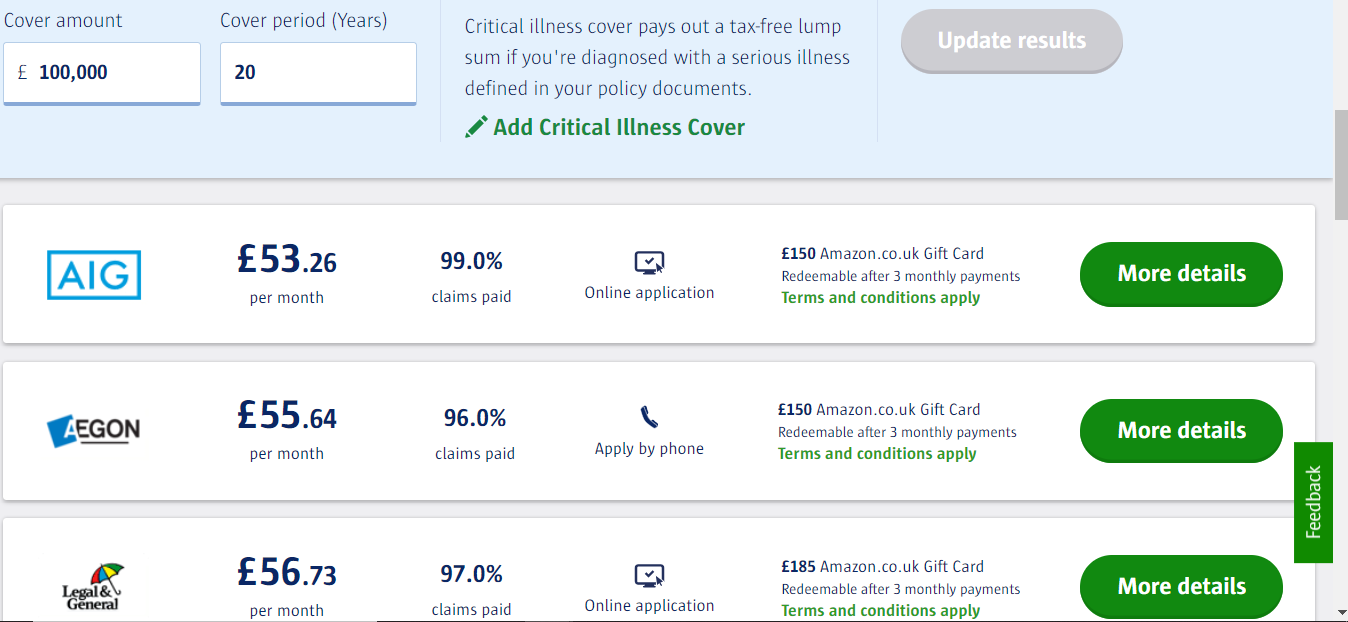This screenshot has height=622, width=1348.
Task: Click the Aegon logo
Action: pyautogui.click(x=94, y=431)
